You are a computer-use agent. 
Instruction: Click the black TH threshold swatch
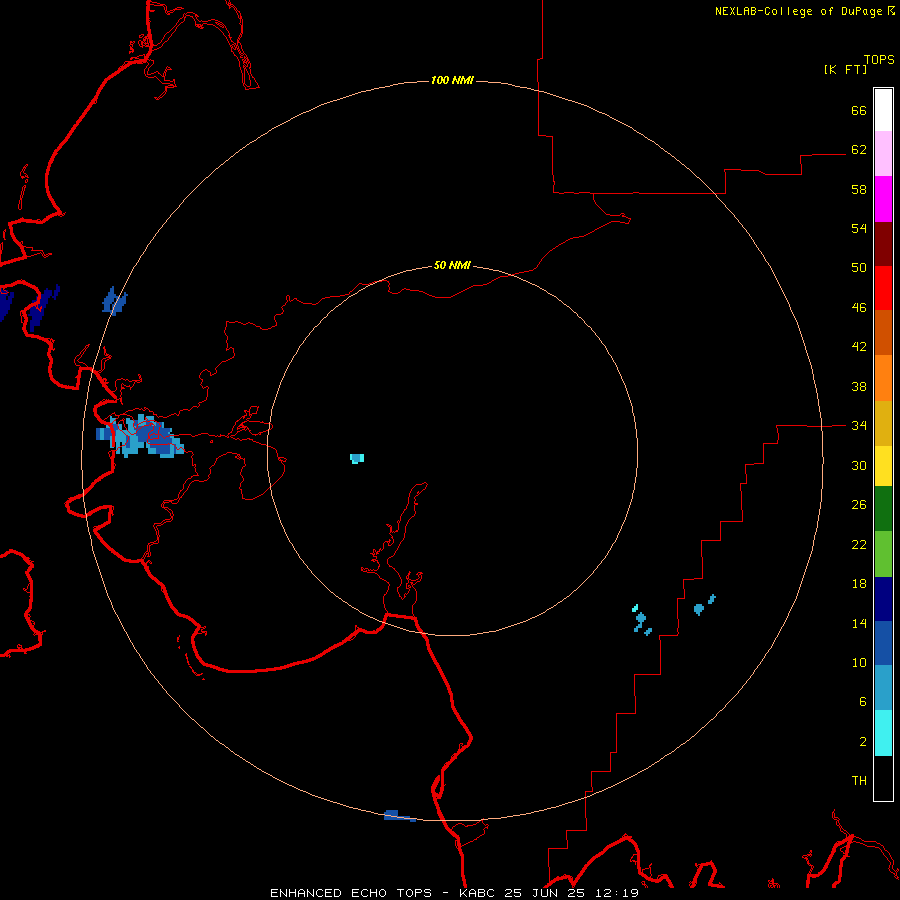click(x=883, y=778)
